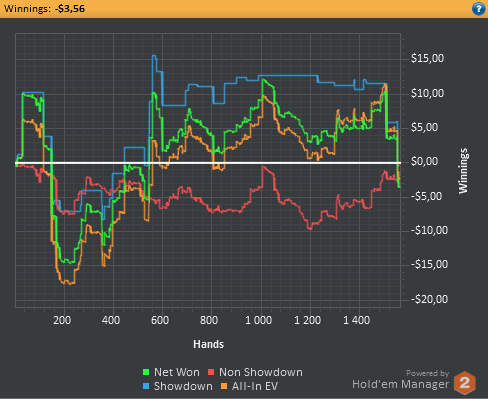Screen dimensions: 488x399
Task: Click the -$5,00 y-axis label
Action: (426, 196)
